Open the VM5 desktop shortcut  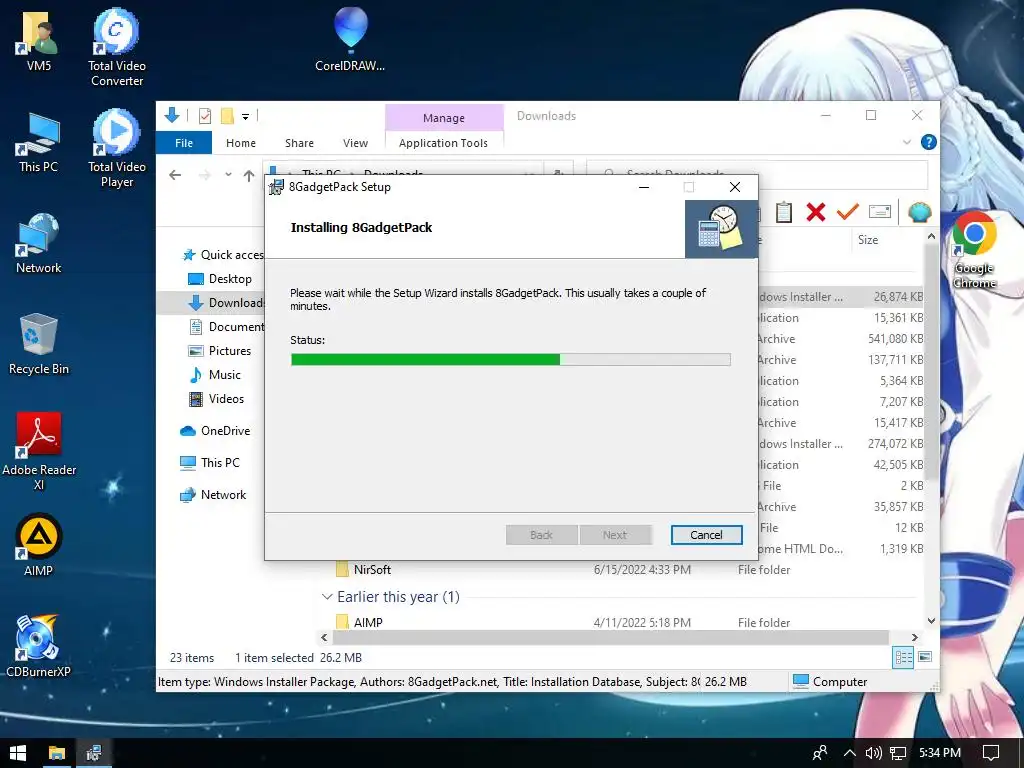coord(39,41)
